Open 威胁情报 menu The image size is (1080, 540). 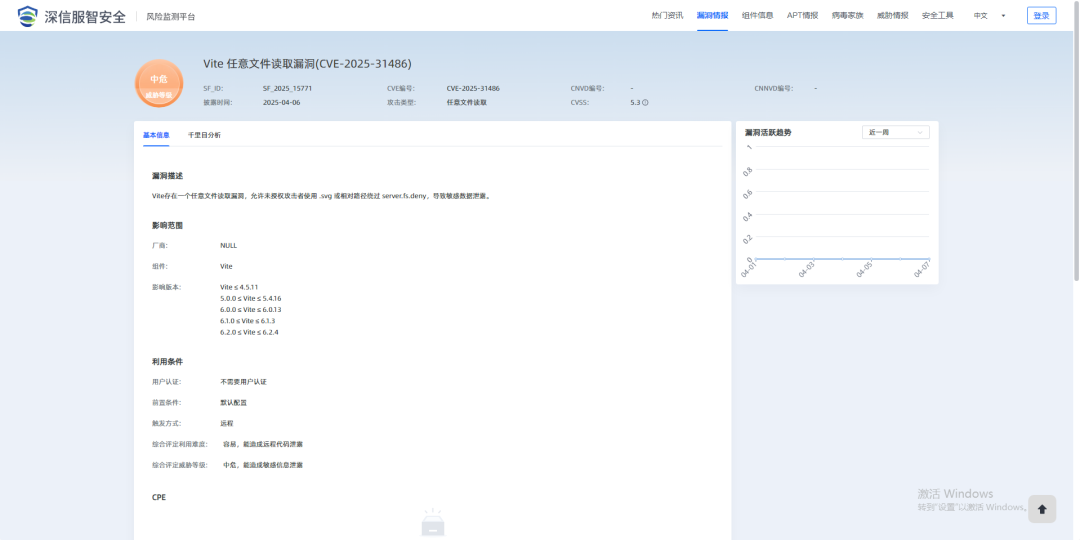893,15
